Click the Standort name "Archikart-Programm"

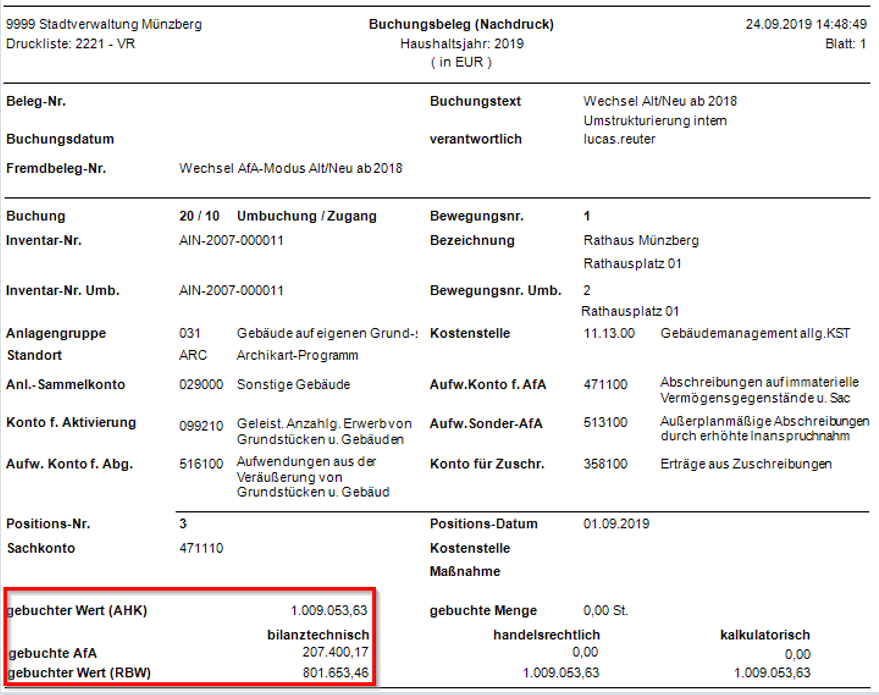(x=297, y=355)
